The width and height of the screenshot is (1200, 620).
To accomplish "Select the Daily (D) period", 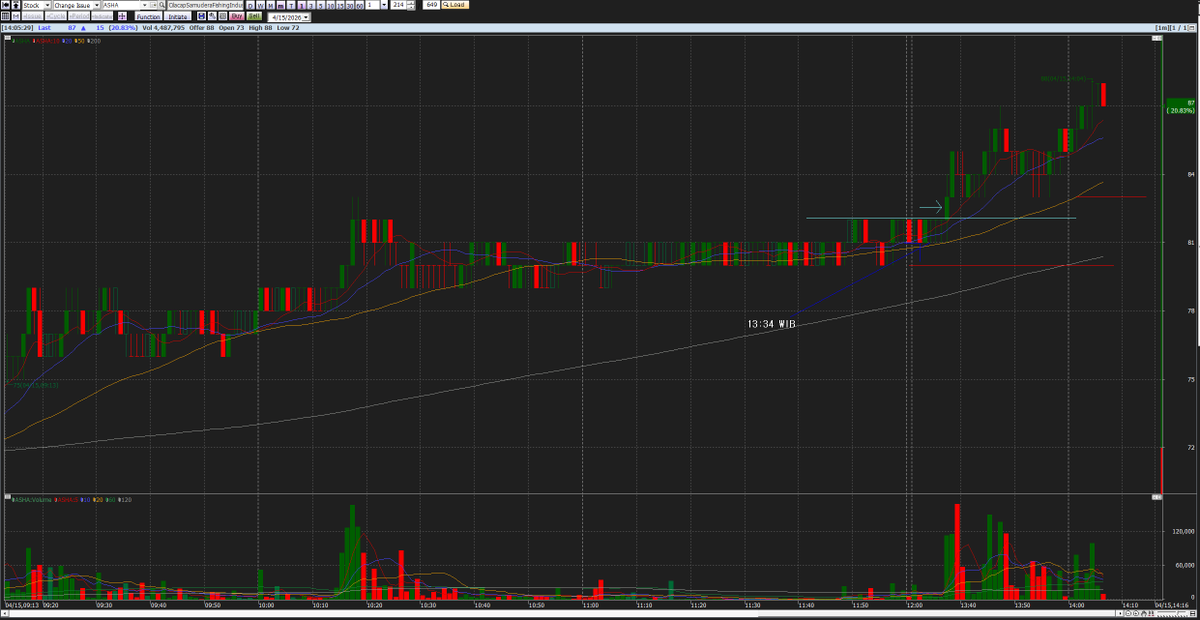I will [251, 6].
